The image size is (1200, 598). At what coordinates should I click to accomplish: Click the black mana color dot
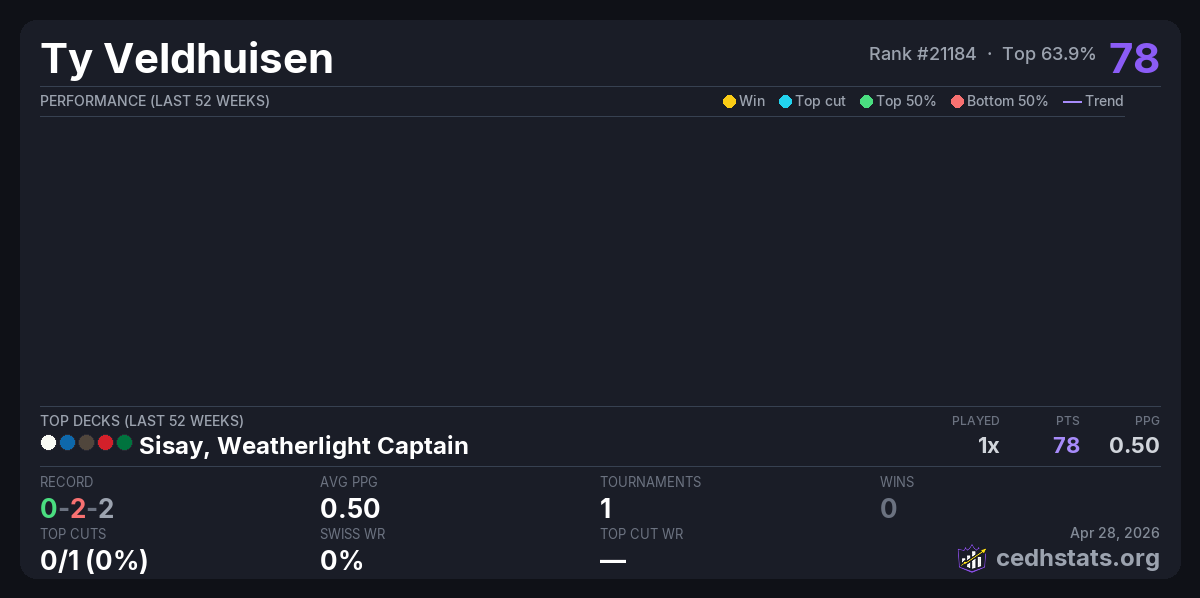[86, 442]
